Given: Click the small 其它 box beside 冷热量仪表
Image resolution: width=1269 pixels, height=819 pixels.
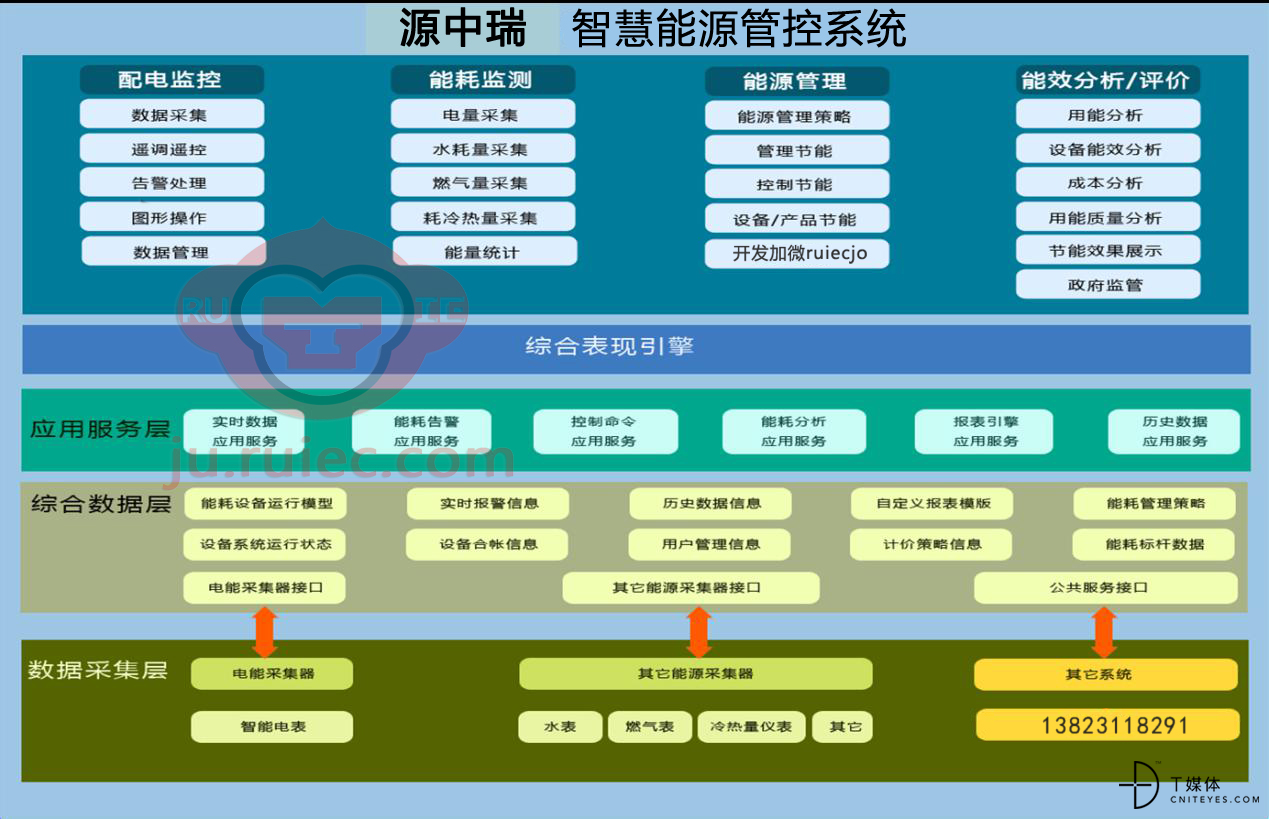Looking at the screenshot, I should pyautogui.click(x=842, y=727).
